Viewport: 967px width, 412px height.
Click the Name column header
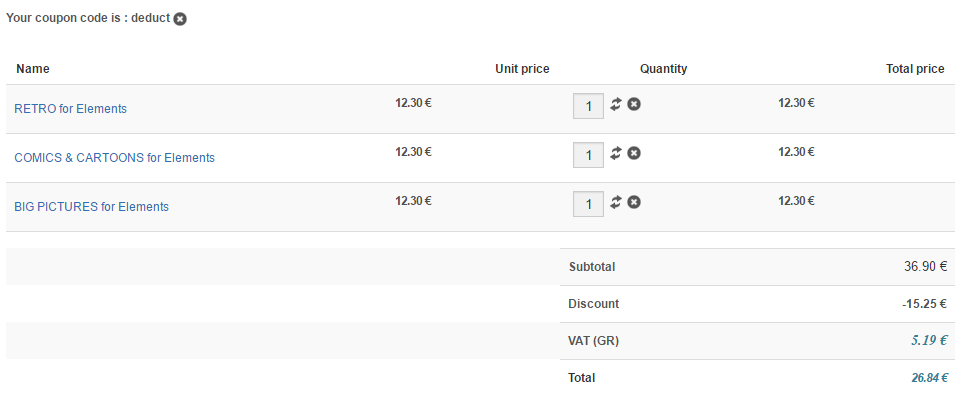(33, 69)
